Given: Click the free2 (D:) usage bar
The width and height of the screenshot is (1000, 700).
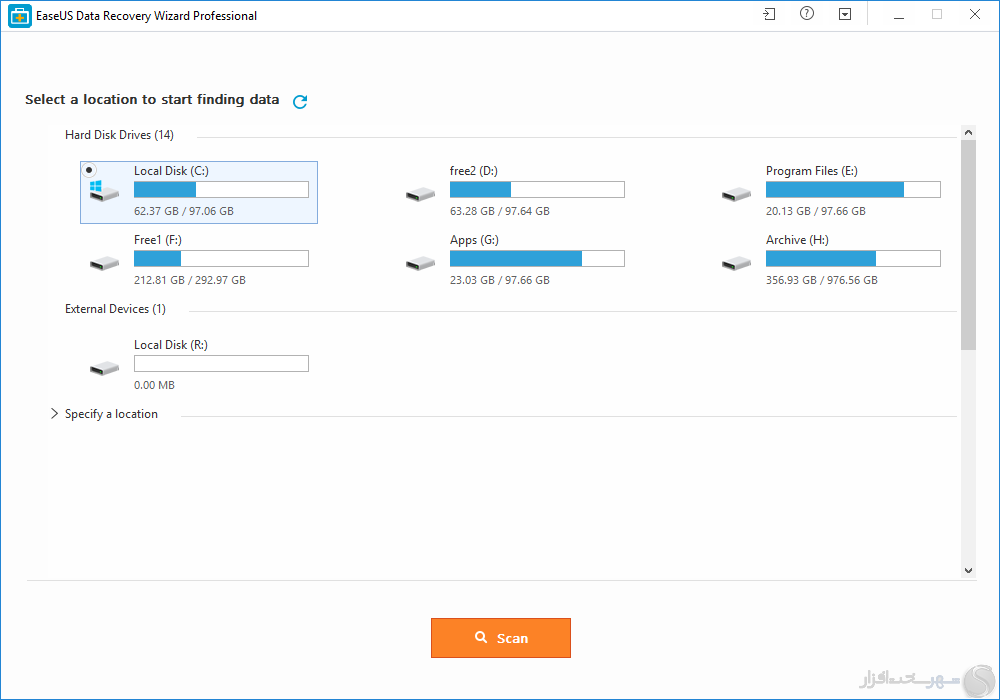Looking at the screenshot, I should pos(537,189).
